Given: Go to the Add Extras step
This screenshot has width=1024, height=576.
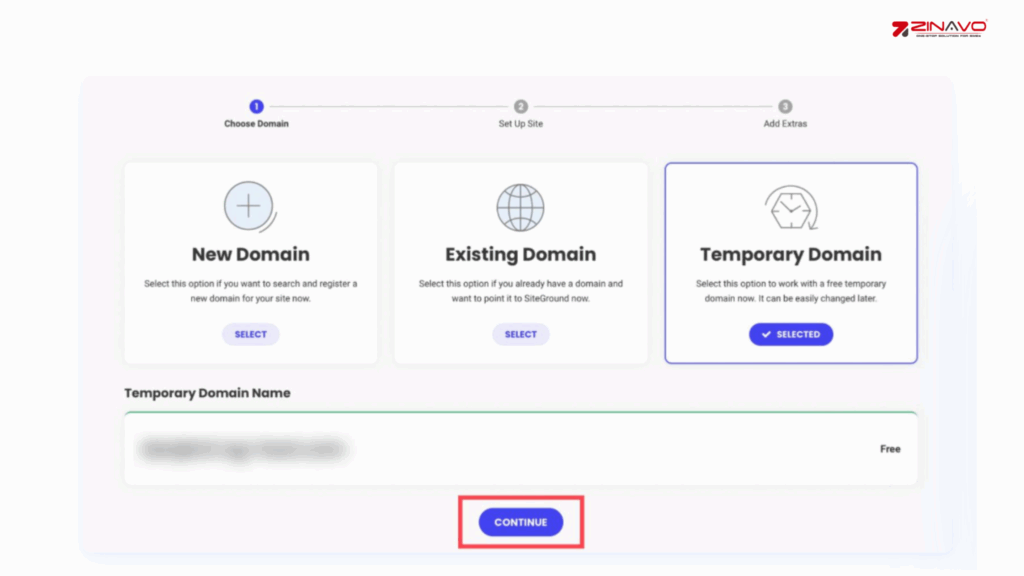Looking at the screenshot, I should click(785, 124).
